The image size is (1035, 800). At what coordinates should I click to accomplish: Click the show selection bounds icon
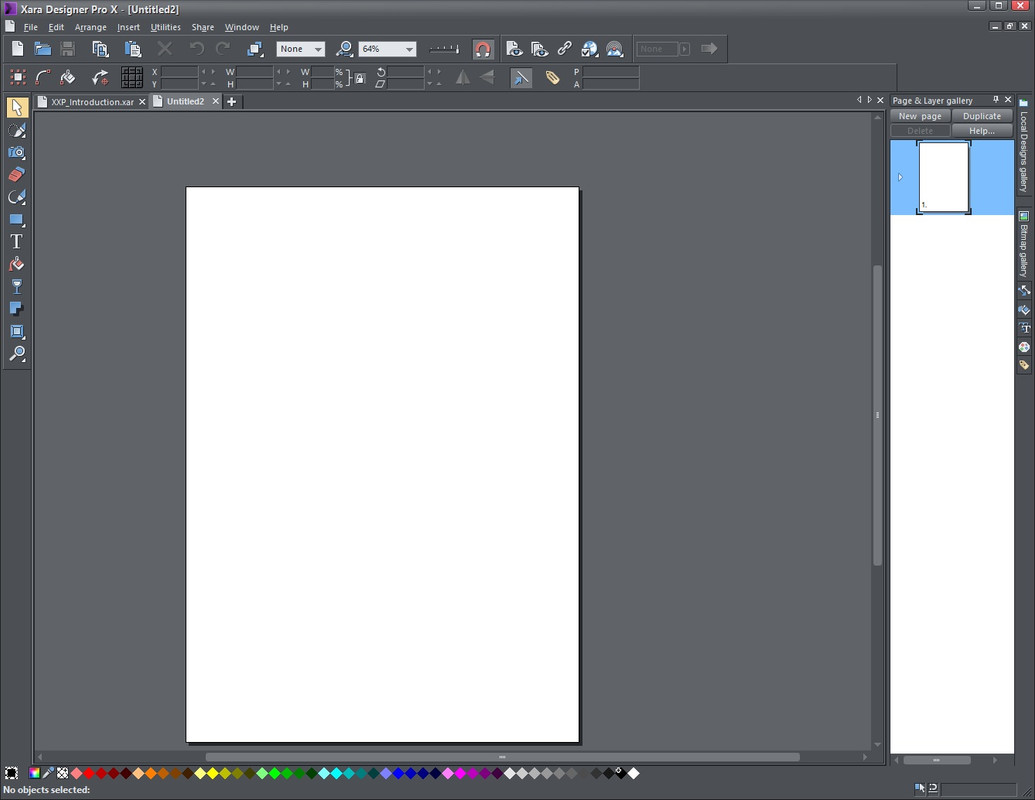tap(18, 77)
